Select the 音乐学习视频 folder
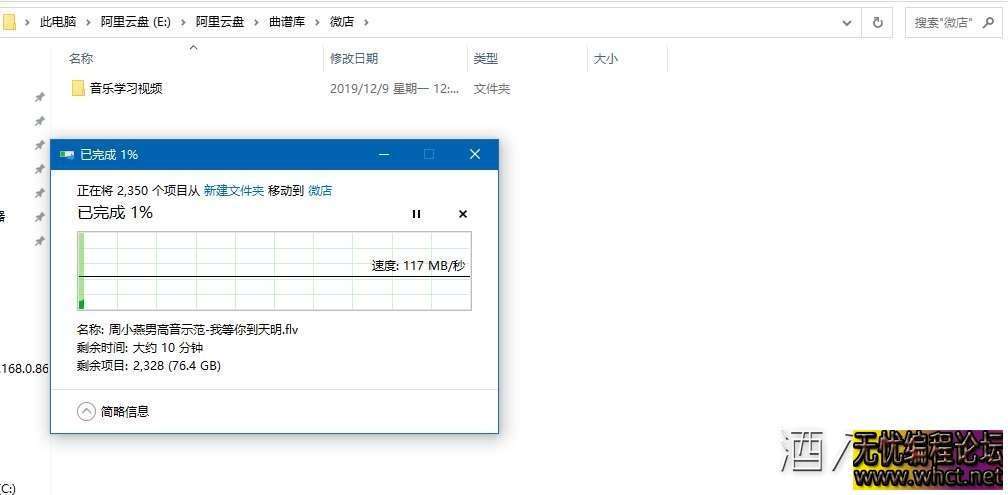Viewport: 1008px width, 495px height. point(125,88)
